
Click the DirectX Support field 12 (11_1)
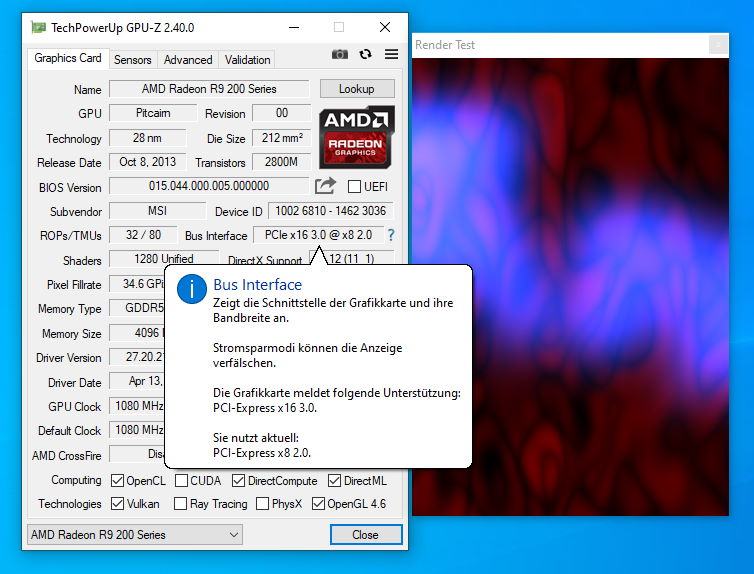click(352, 258)
